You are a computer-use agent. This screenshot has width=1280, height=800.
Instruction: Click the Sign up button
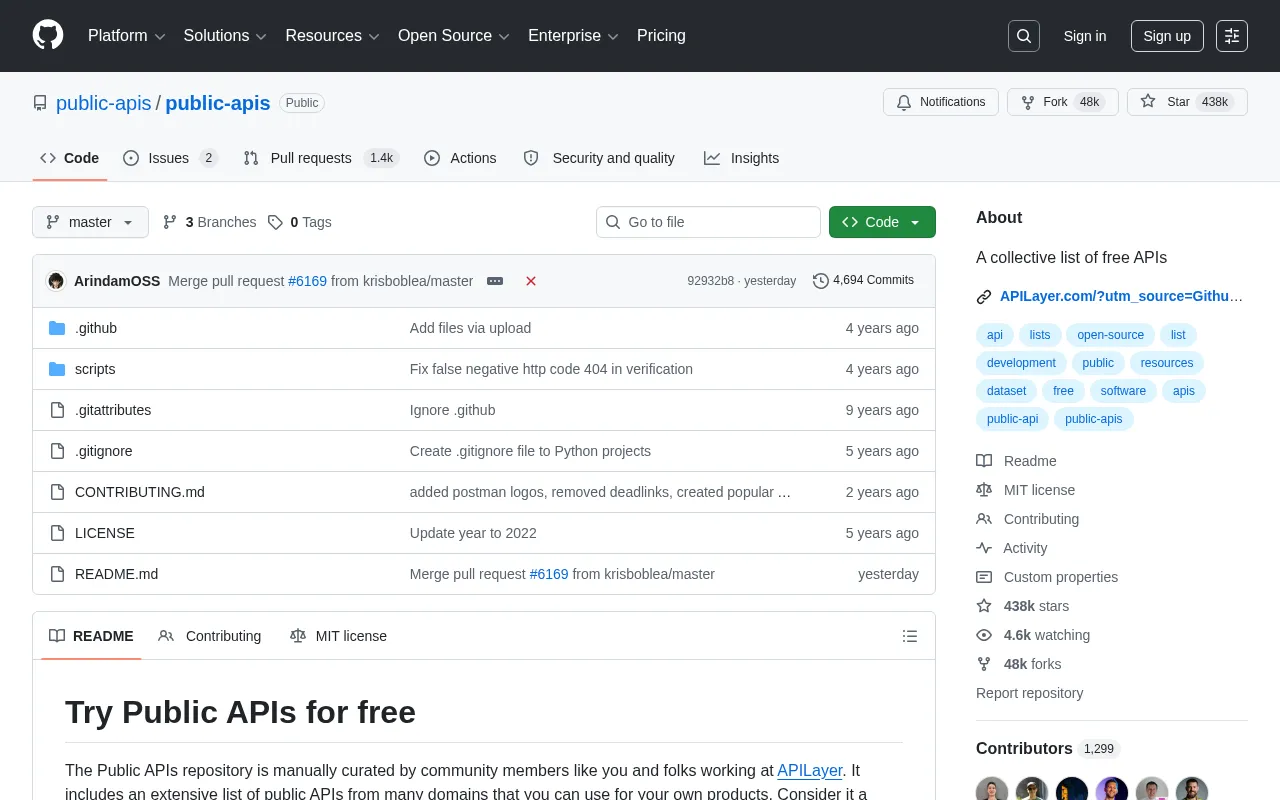(x=1167, y=36)
